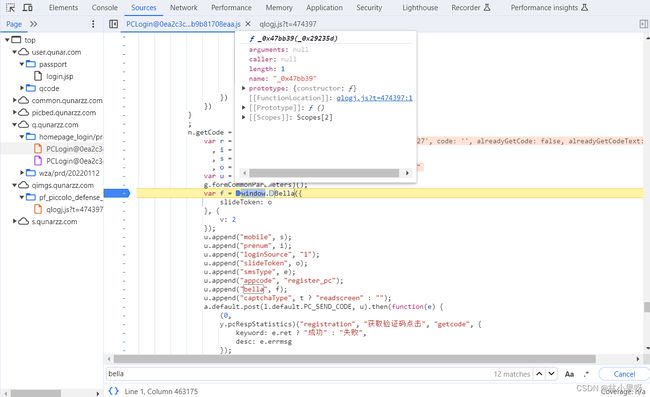
Task: Click popup scrollbar right arrow
Action: click(407, 173)
